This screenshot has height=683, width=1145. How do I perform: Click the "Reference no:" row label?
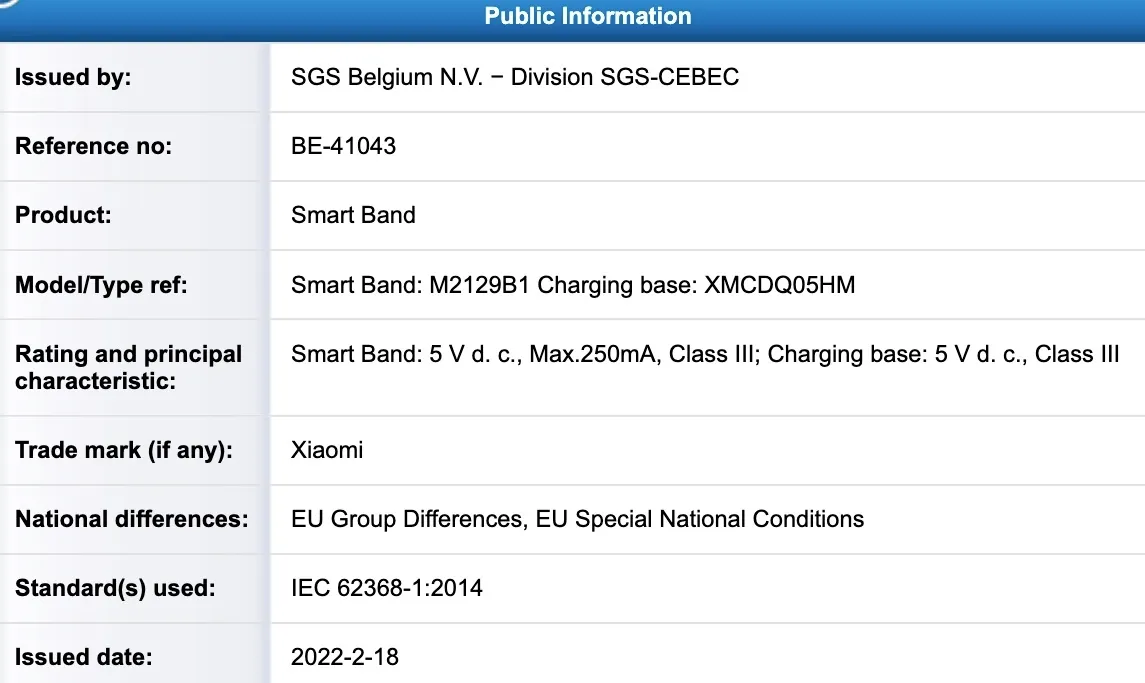pyautogui.click(x=94, y=146)
